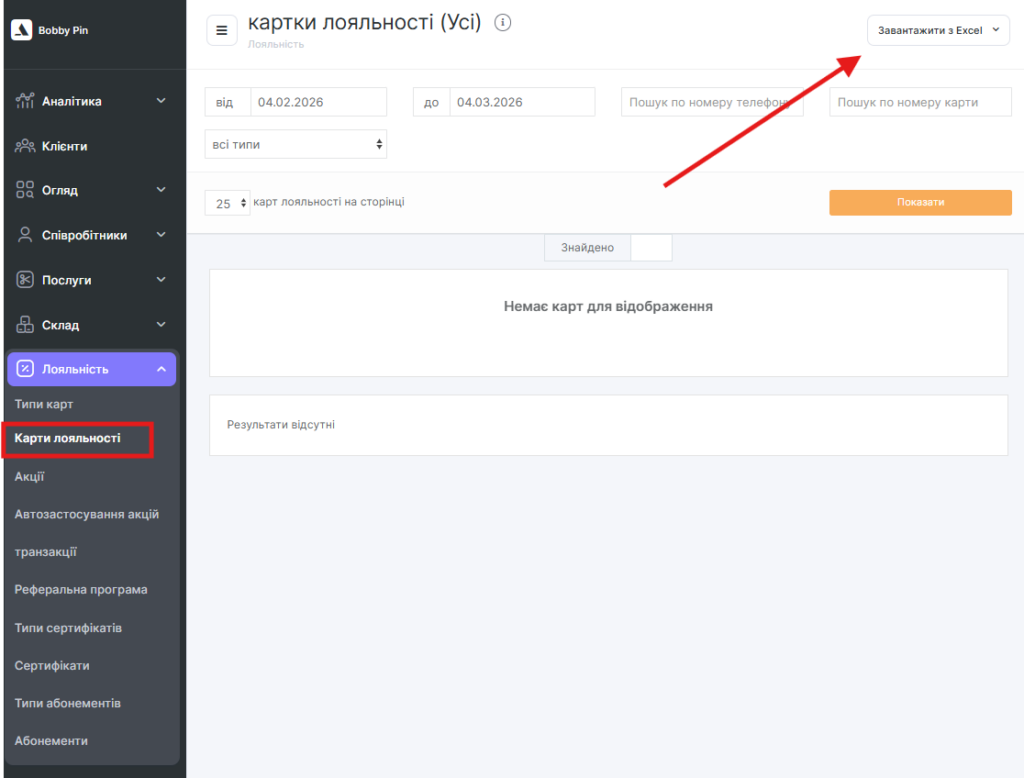This screenshot has width=1024, height=778.
Task: Open the Завантажити з Excel dropdown
Action: tap(937, 30)
